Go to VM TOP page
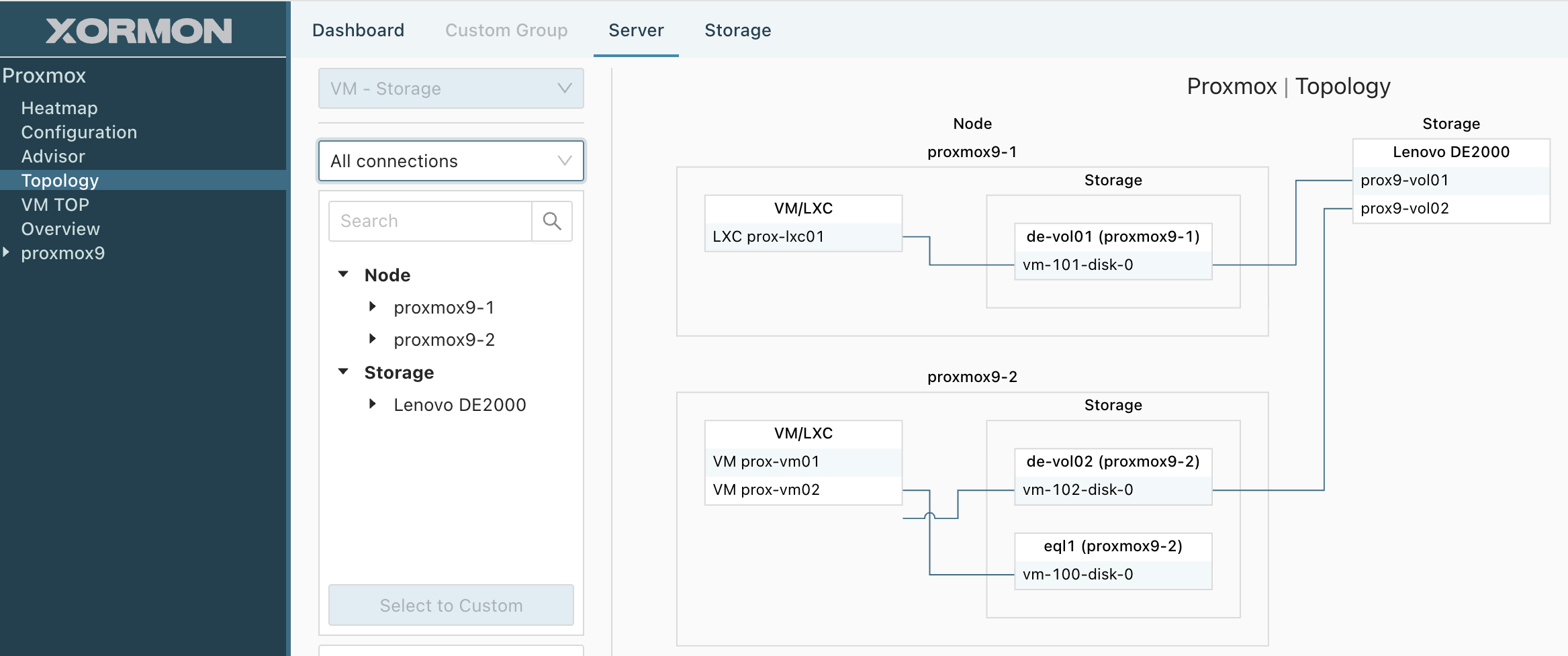This screenshot has width=1568, height=656. [x=55, y=205]
